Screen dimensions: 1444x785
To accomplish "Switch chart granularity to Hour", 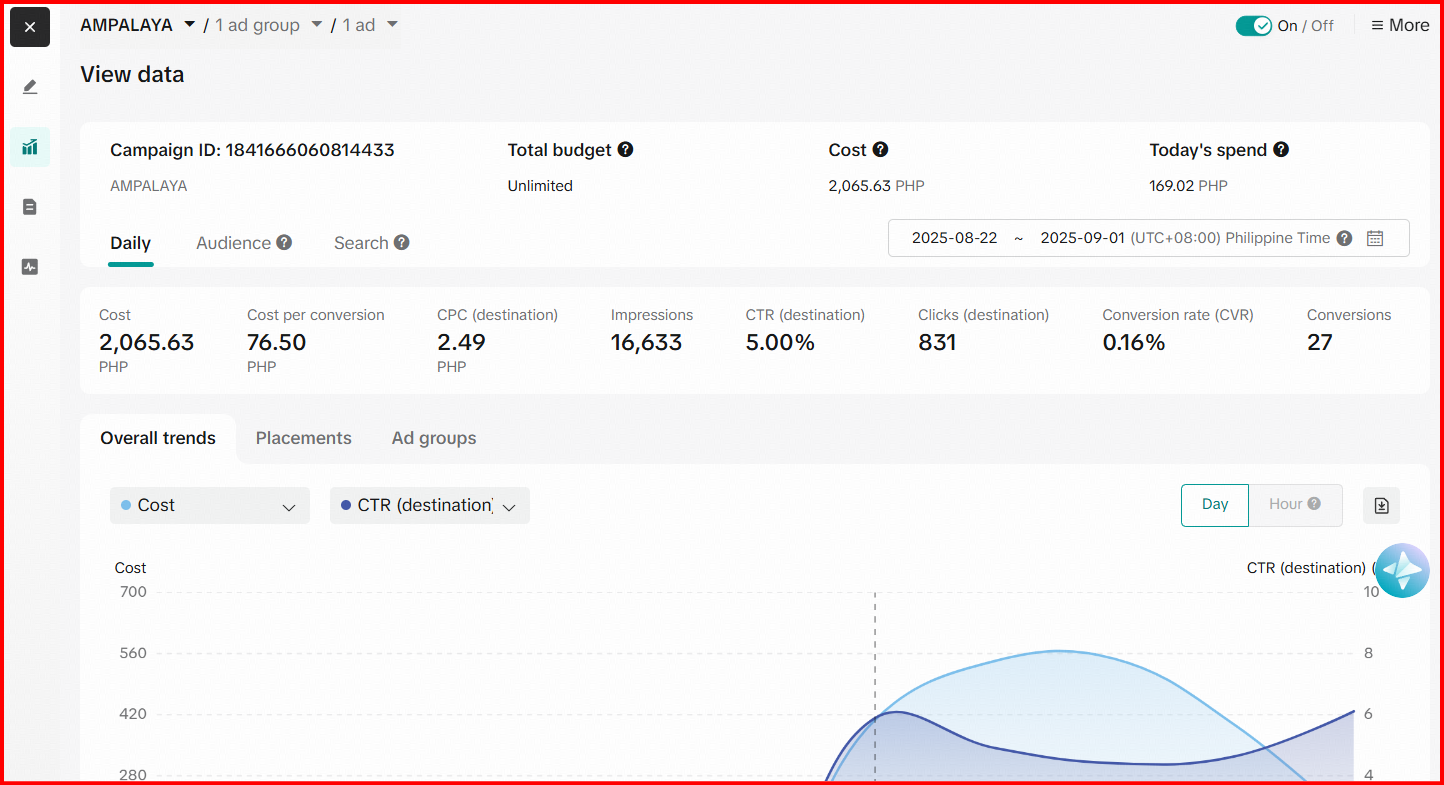I will pyautogui.click(x=1294, y=505).
